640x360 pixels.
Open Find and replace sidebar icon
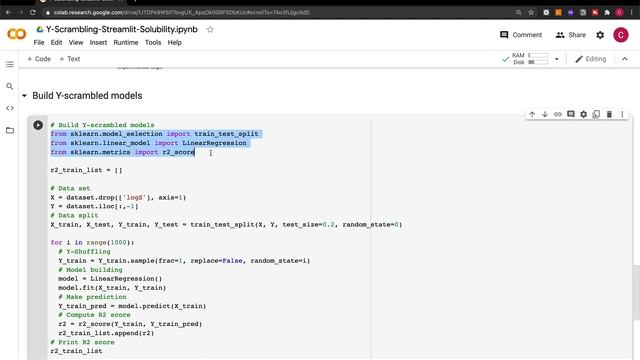(10, 86)
